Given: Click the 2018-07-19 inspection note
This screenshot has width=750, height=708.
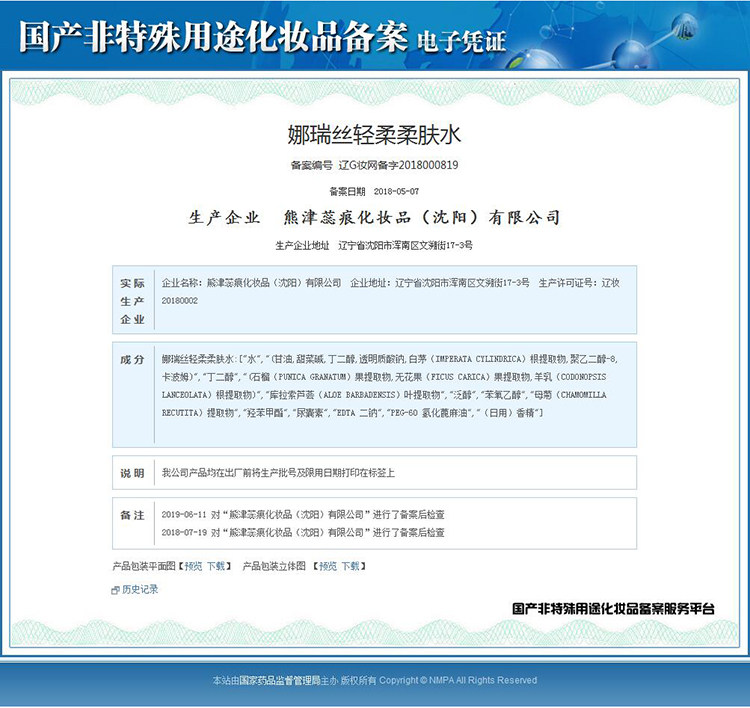Looking at the screenshot, I should click(x=303, y=532).
